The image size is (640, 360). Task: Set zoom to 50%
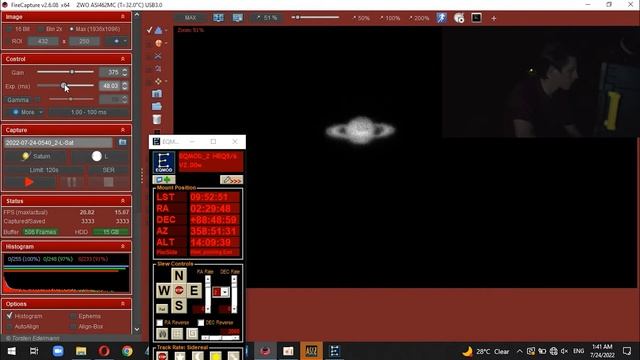pyautogui.click(x=361, y=18)
